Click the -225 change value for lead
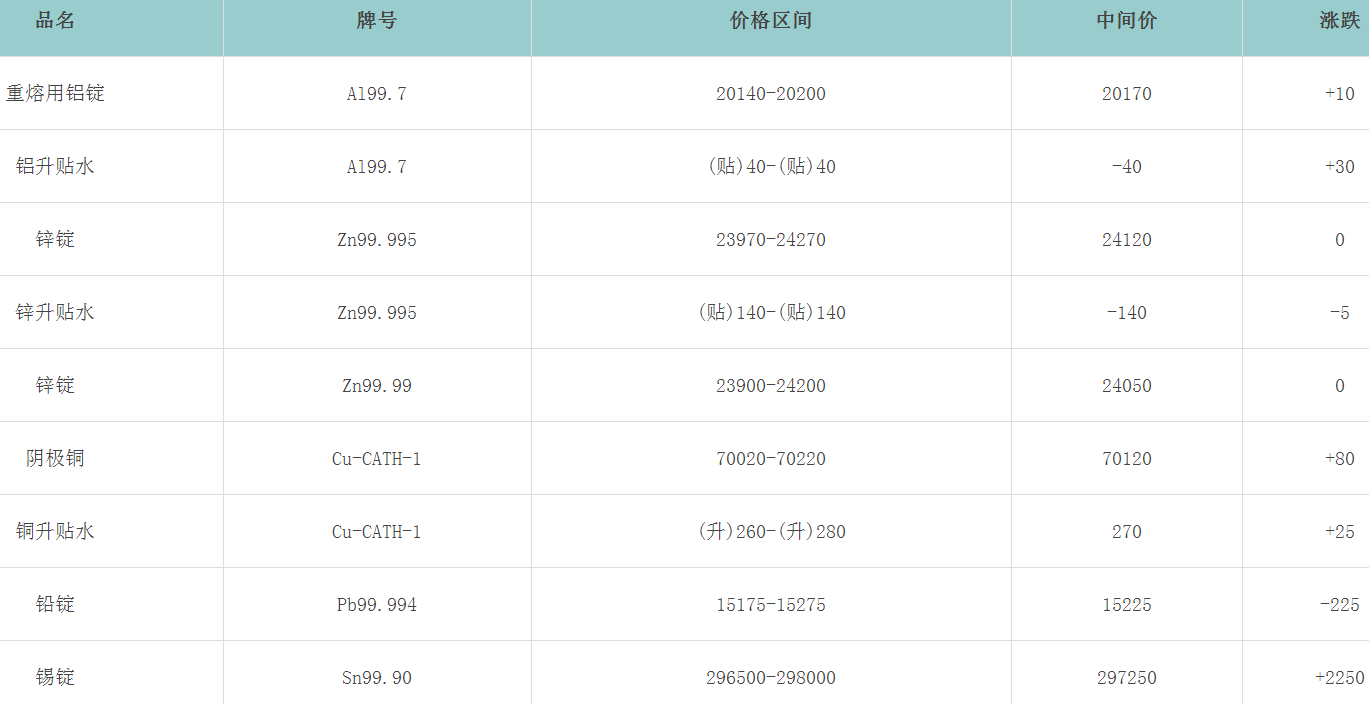1369x704 pixels. (x=1339, y=605)
